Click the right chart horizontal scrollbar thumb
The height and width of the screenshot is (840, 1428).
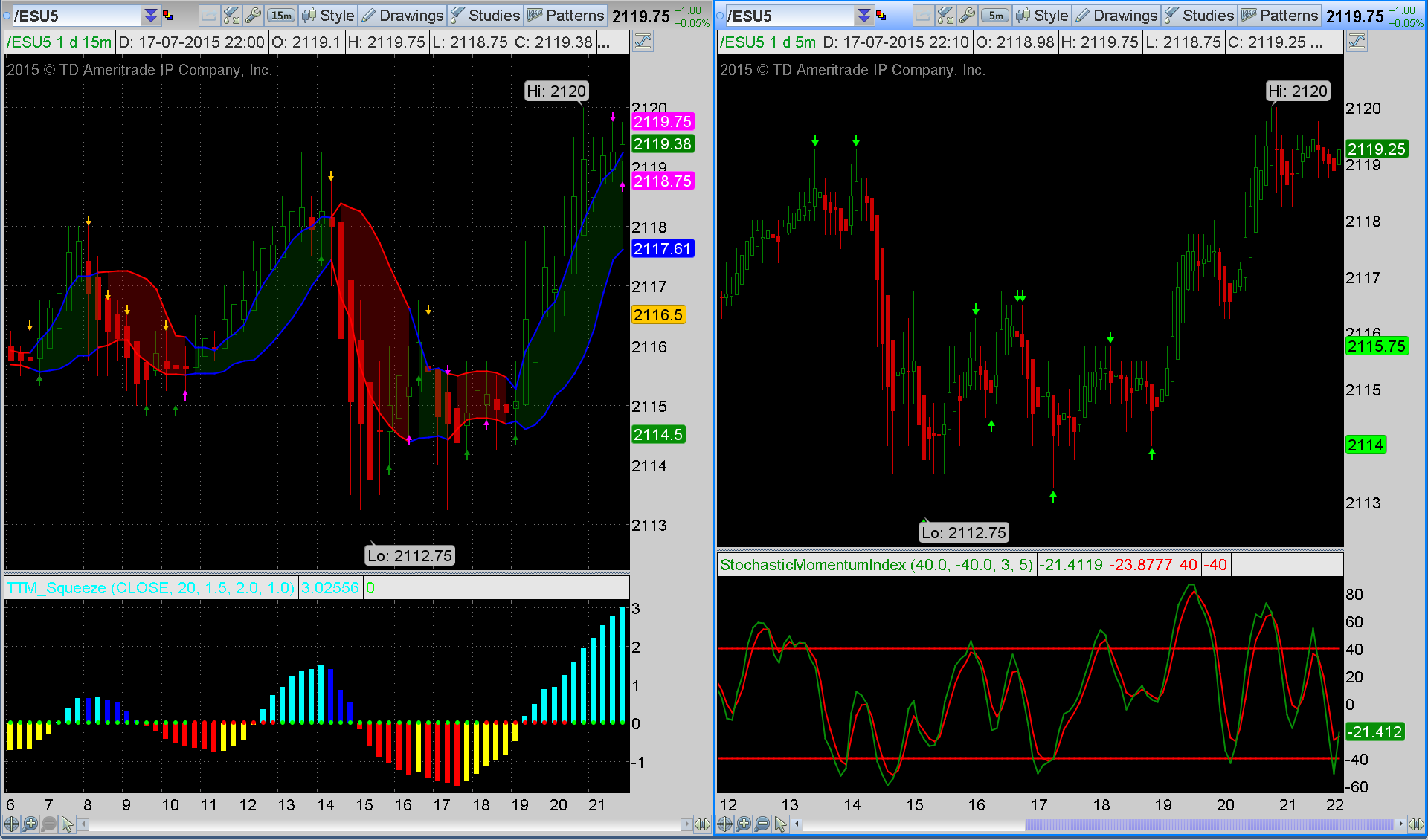(1209, 824)
